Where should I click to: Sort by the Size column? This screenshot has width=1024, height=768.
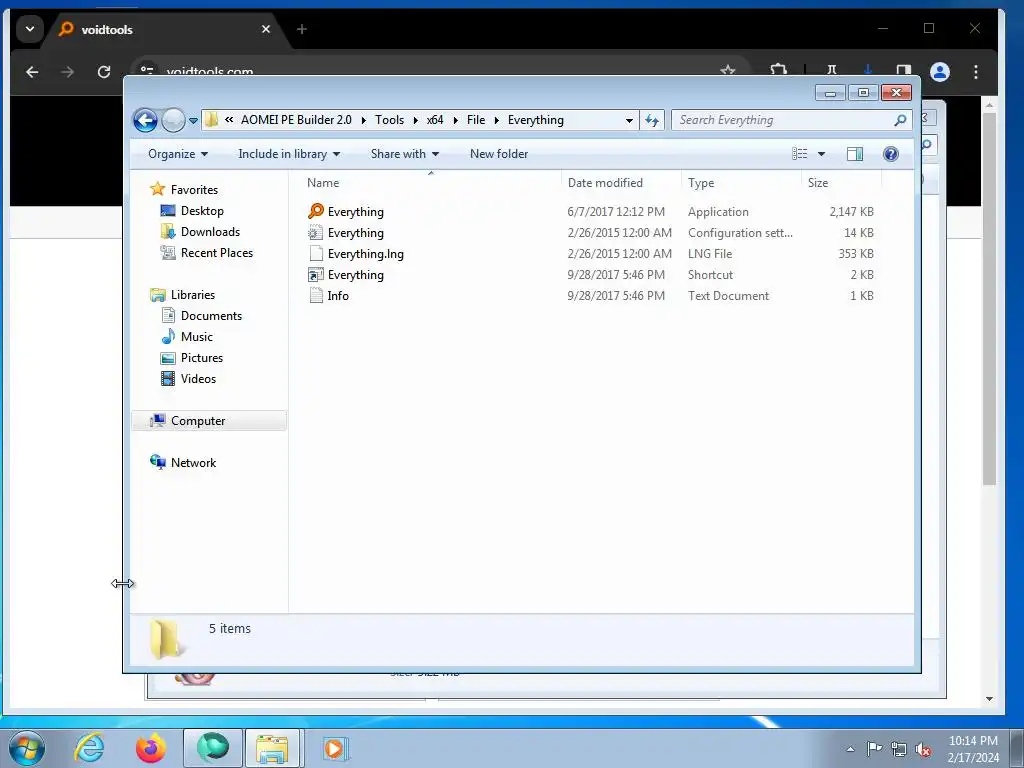coord(842,183)
